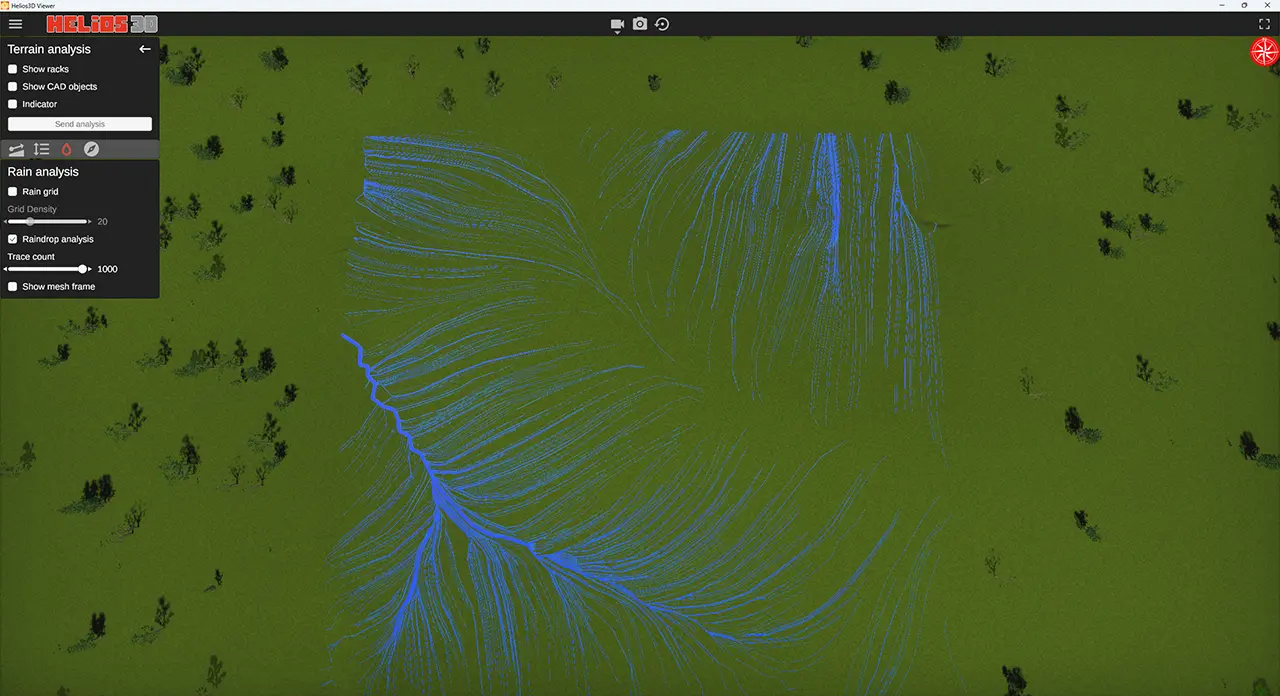Turn on the Rain grid checkbox
The image size is (1280, 696).
coord(13,192)
